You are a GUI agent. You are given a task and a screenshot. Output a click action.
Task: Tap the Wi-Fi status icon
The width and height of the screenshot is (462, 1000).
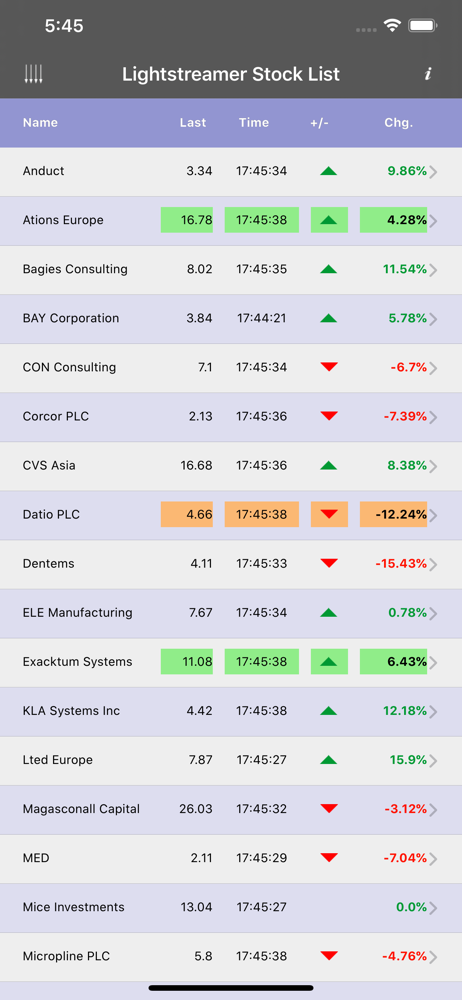pos(392,26)
